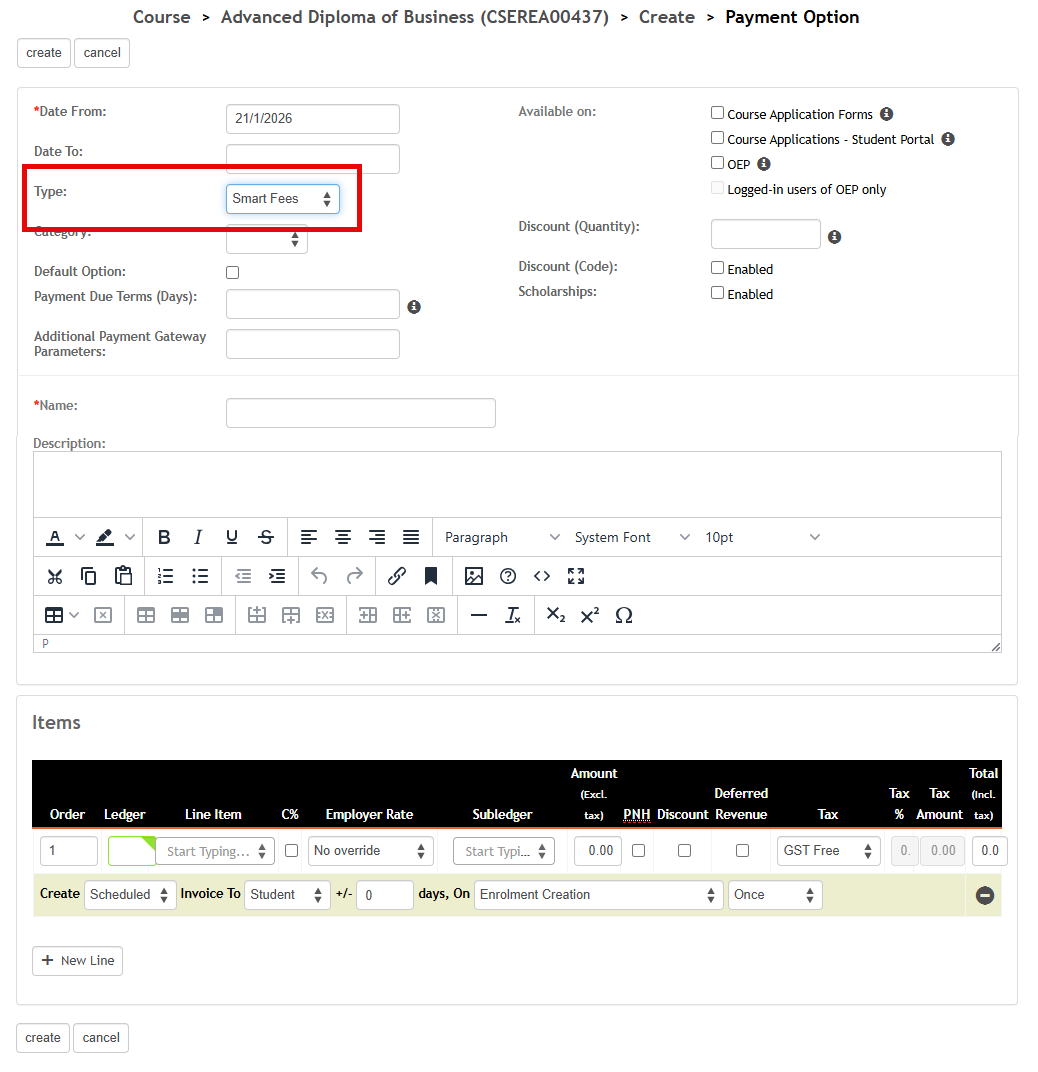Open Employer Rate No override dropdown
The image size is (1038, 1072).
371,851
